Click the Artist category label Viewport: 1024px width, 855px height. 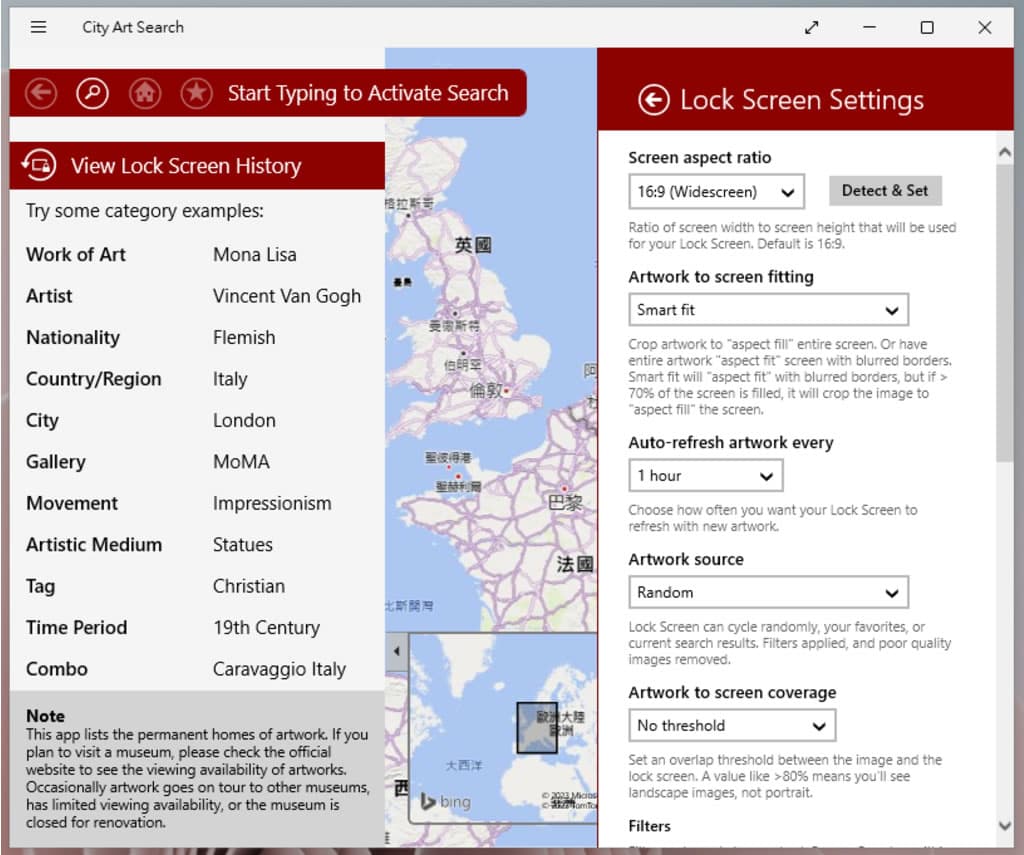click(49, 296)
